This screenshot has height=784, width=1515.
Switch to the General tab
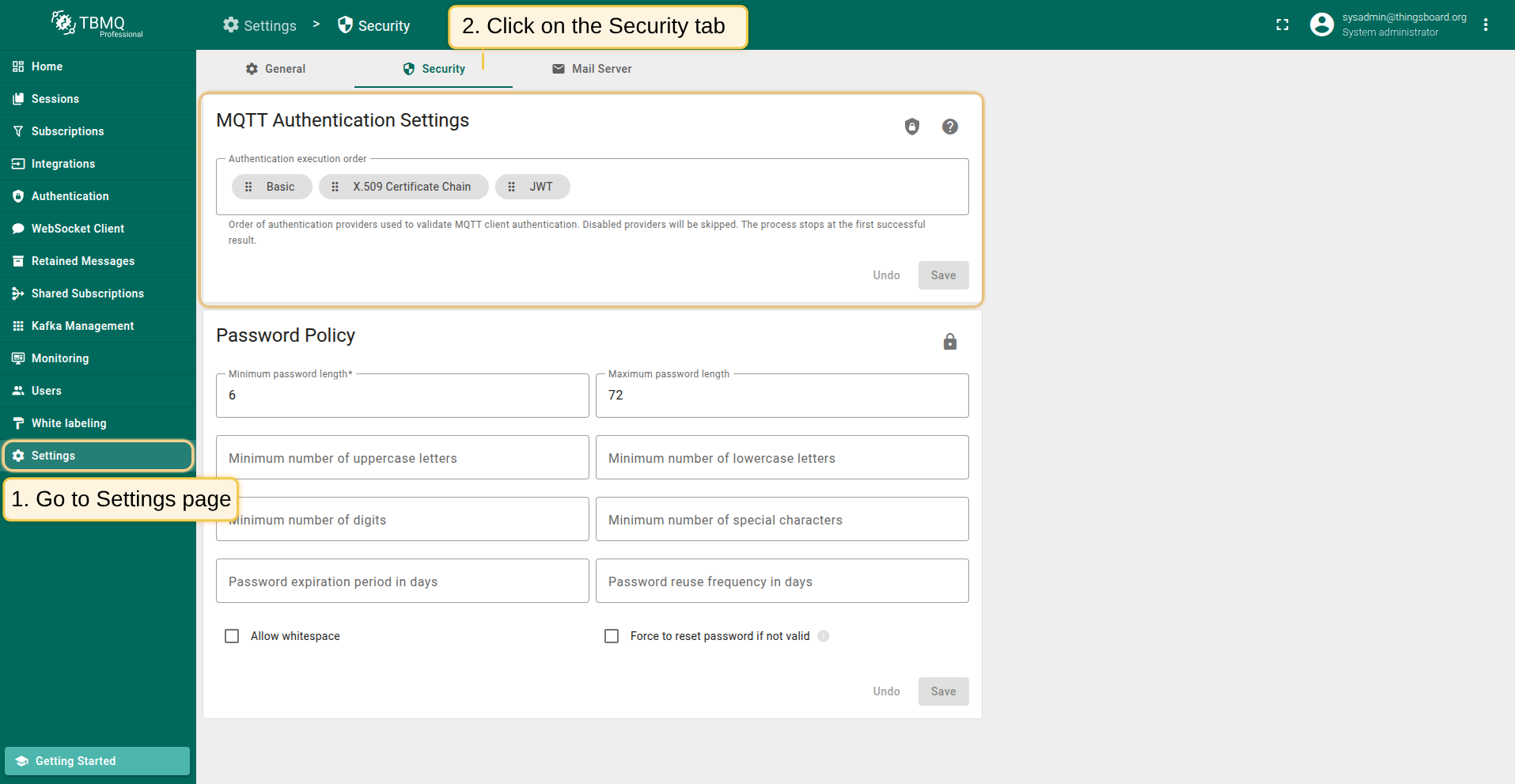pyautogui.click(x=275, y=69)
